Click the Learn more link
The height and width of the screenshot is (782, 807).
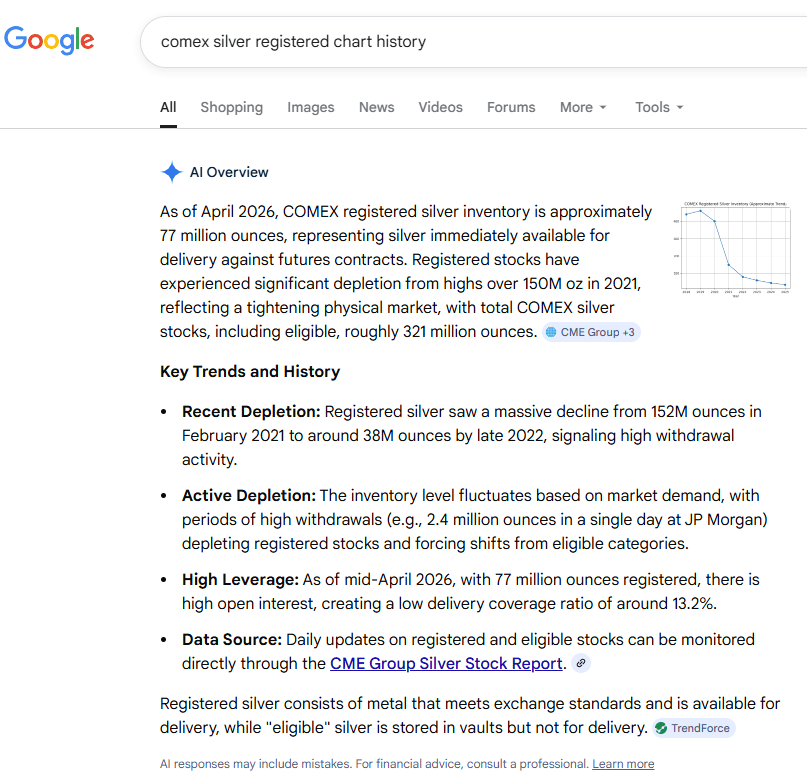[623, 763]
